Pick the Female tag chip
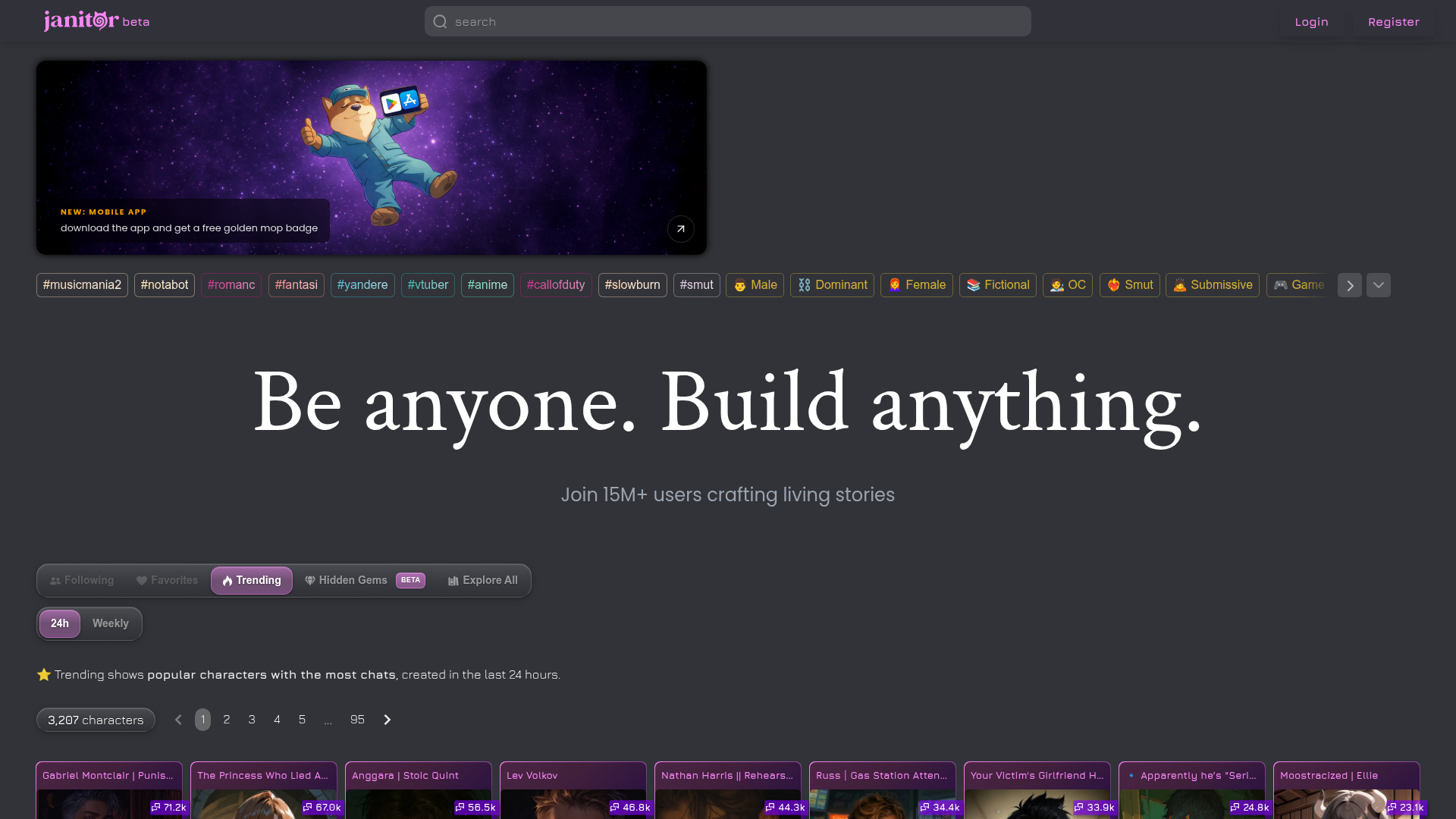This screenshot has height=819, width=1456. [916, 285]
